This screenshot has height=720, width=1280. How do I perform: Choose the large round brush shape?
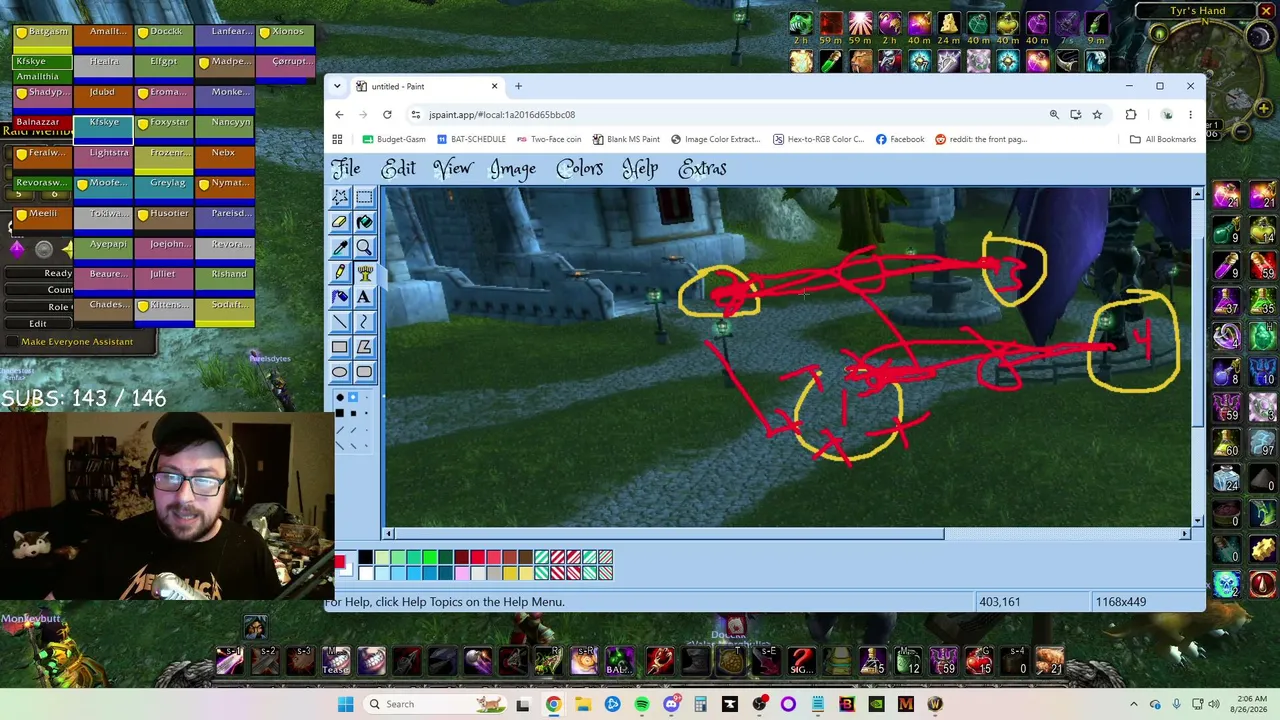click(340, 397)
